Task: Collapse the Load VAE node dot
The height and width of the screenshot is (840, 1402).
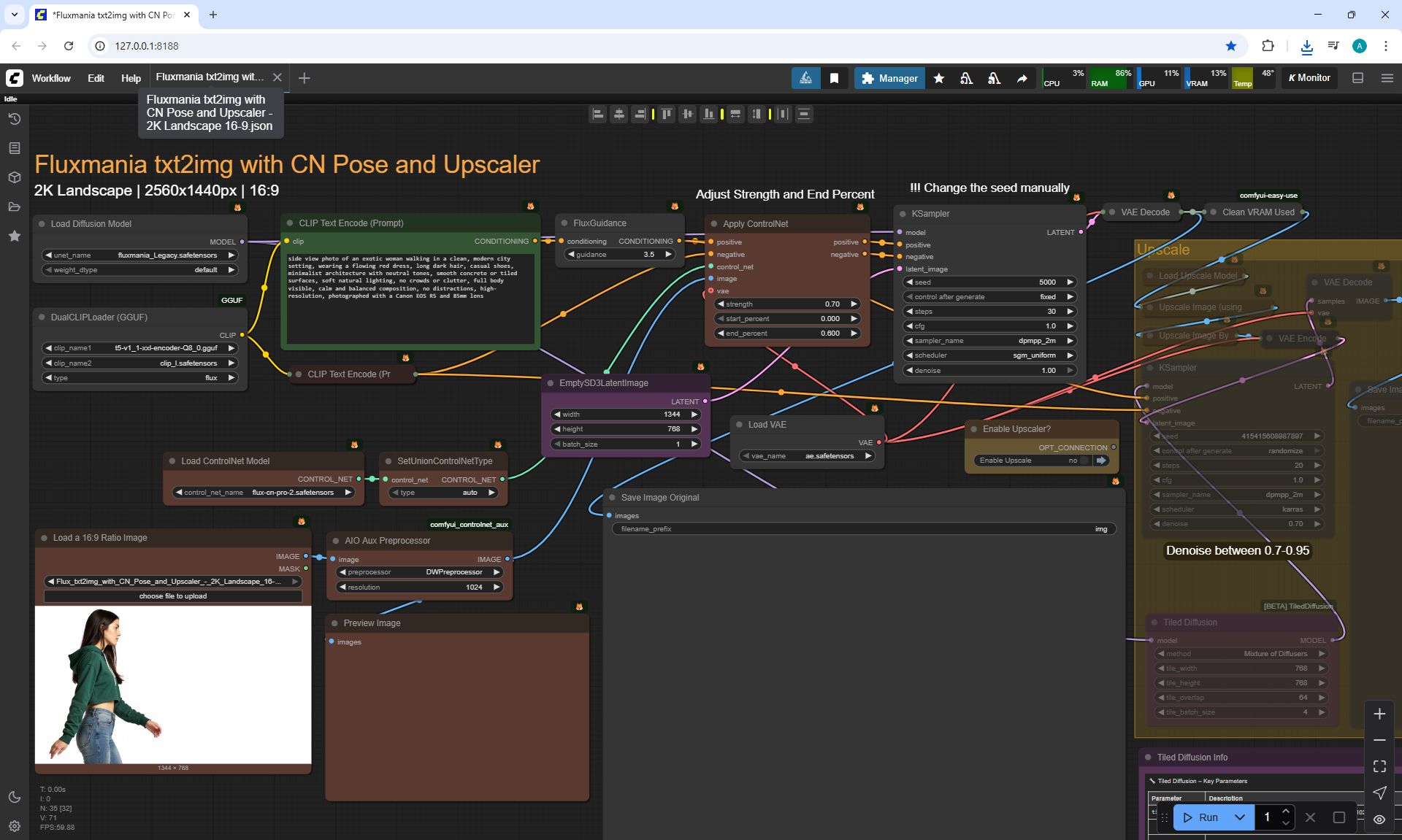Action: (x=740, y=425)
